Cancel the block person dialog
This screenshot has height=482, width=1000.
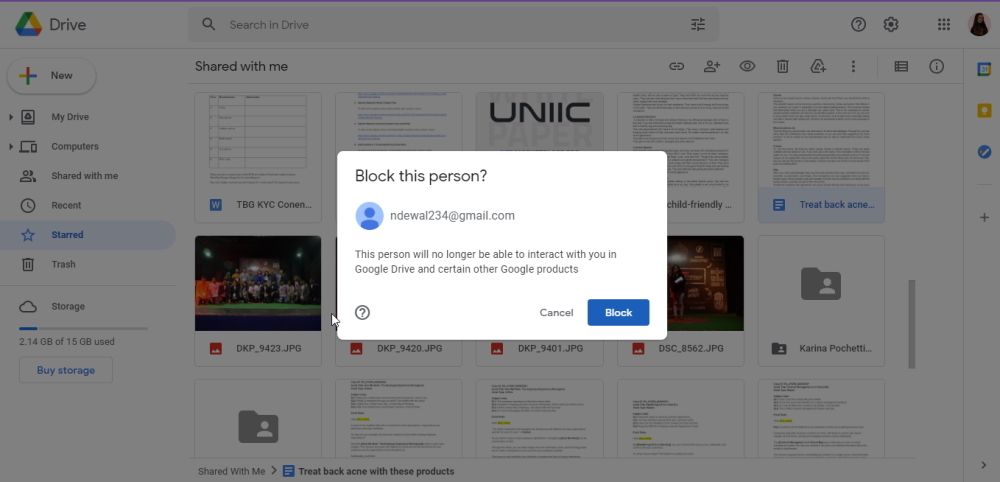point(556,312)
